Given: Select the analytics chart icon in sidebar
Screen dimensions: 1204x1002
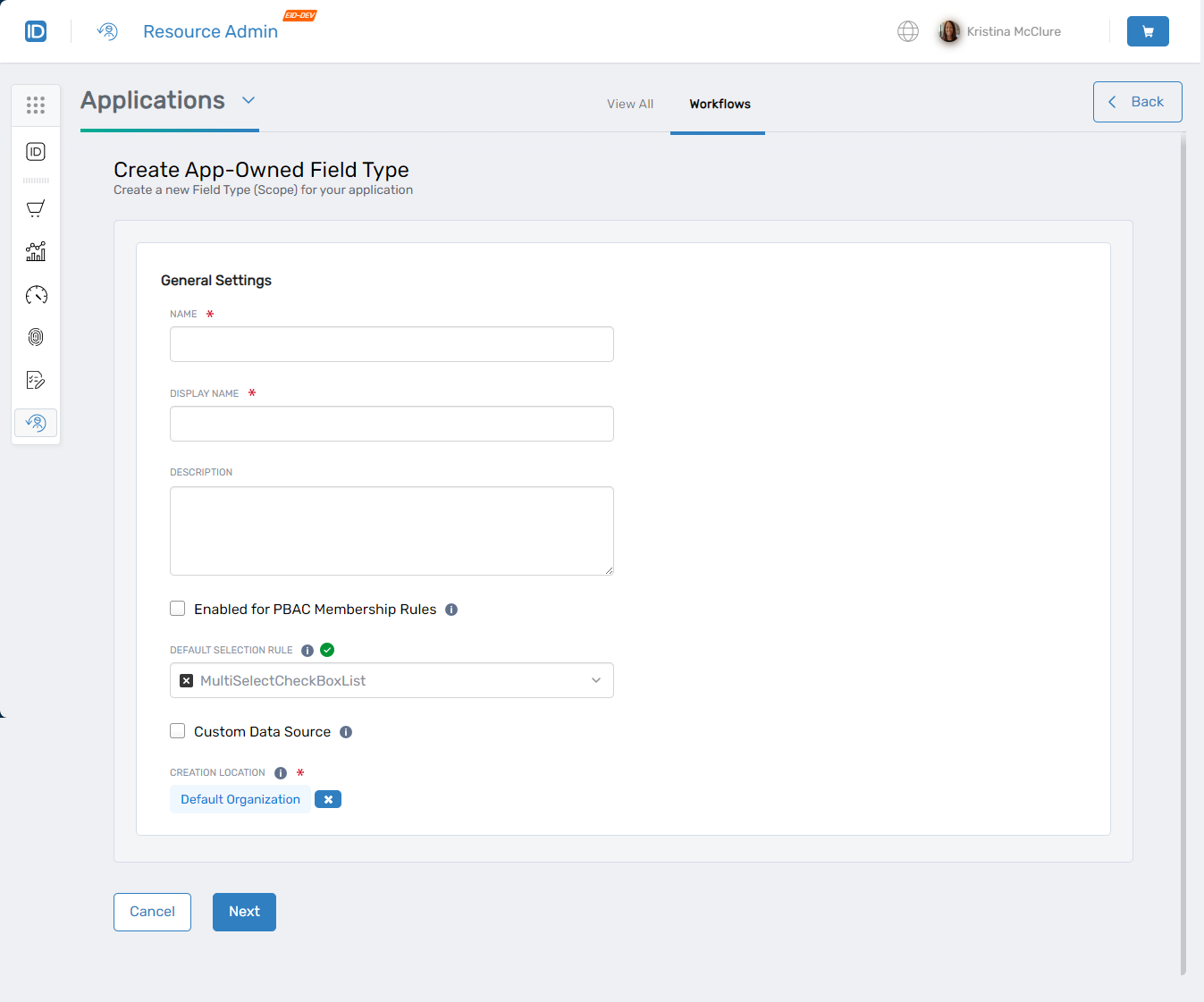Looking at the screenshot, I should [x=36, y=251].
